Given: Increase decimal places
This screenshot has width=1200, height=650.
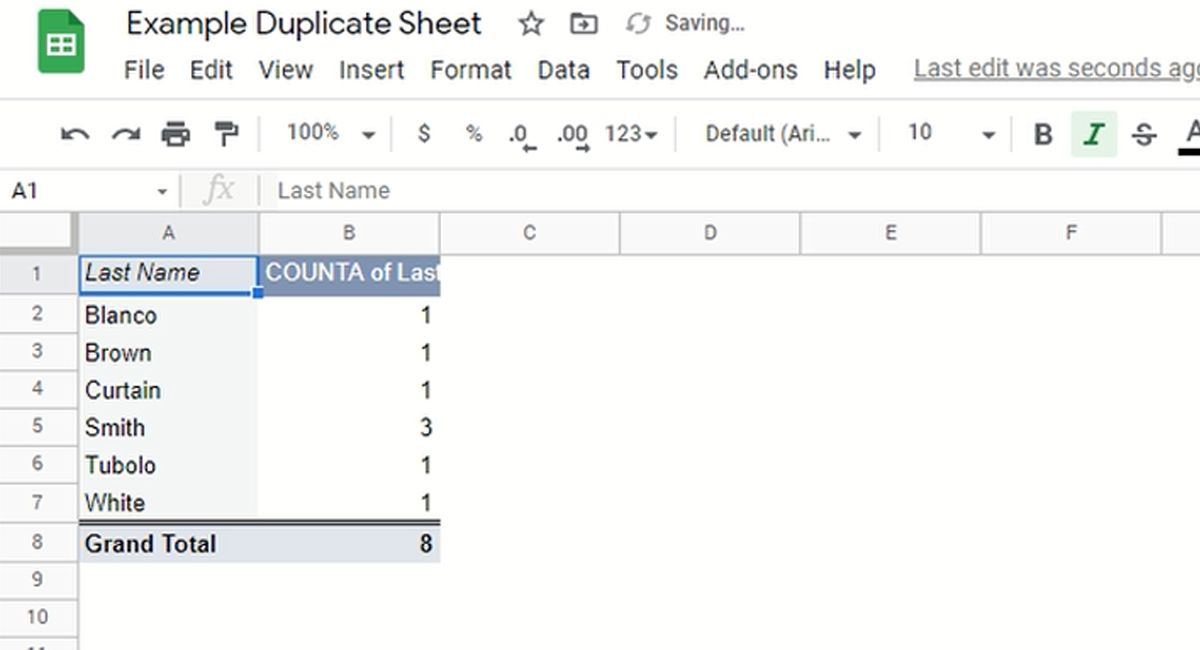Looking at the screenshot, I should (x=572, y=133).
